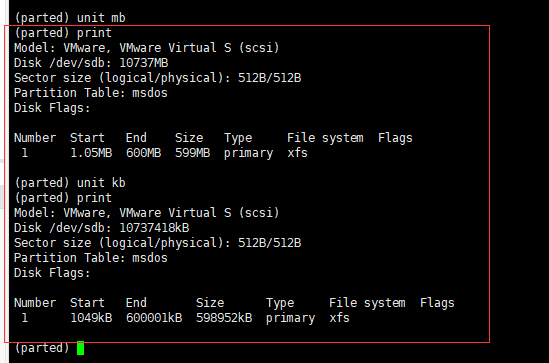Select disk size value 10737MB
The image size is (549, 363).
coord(144,63)
